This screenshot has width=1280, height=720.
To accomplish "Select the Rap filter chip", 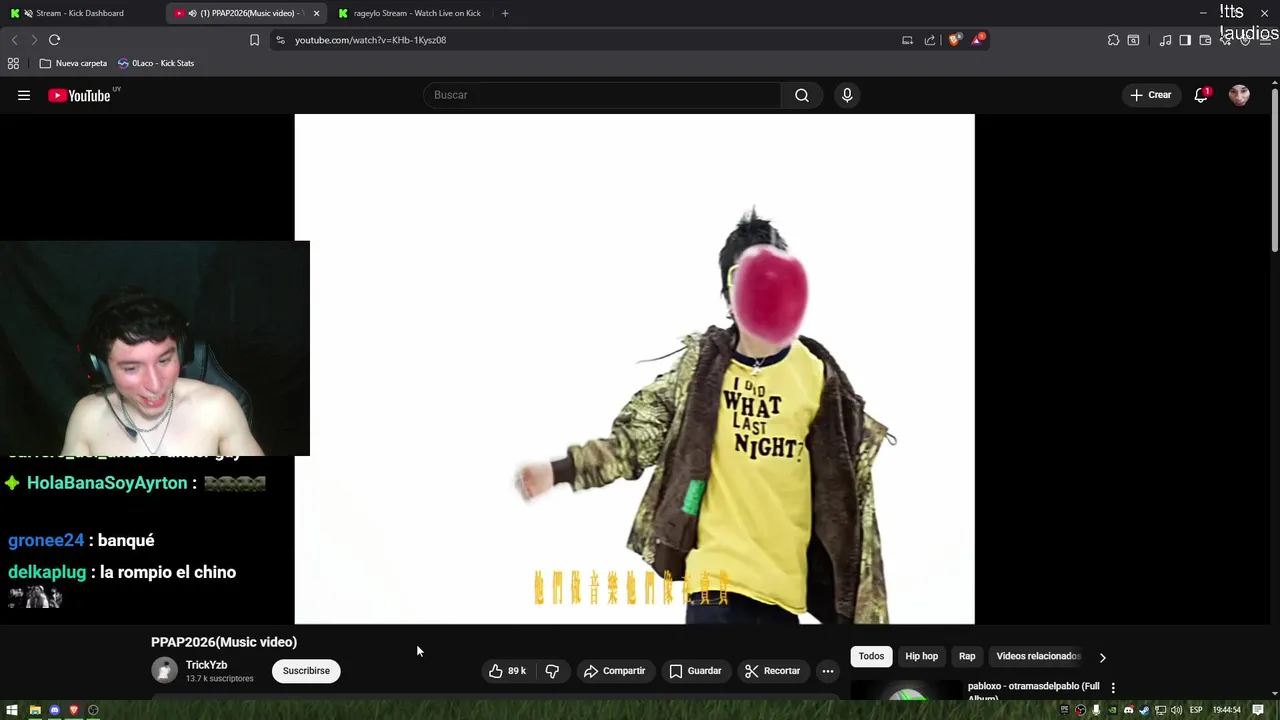I will (967, 656).
